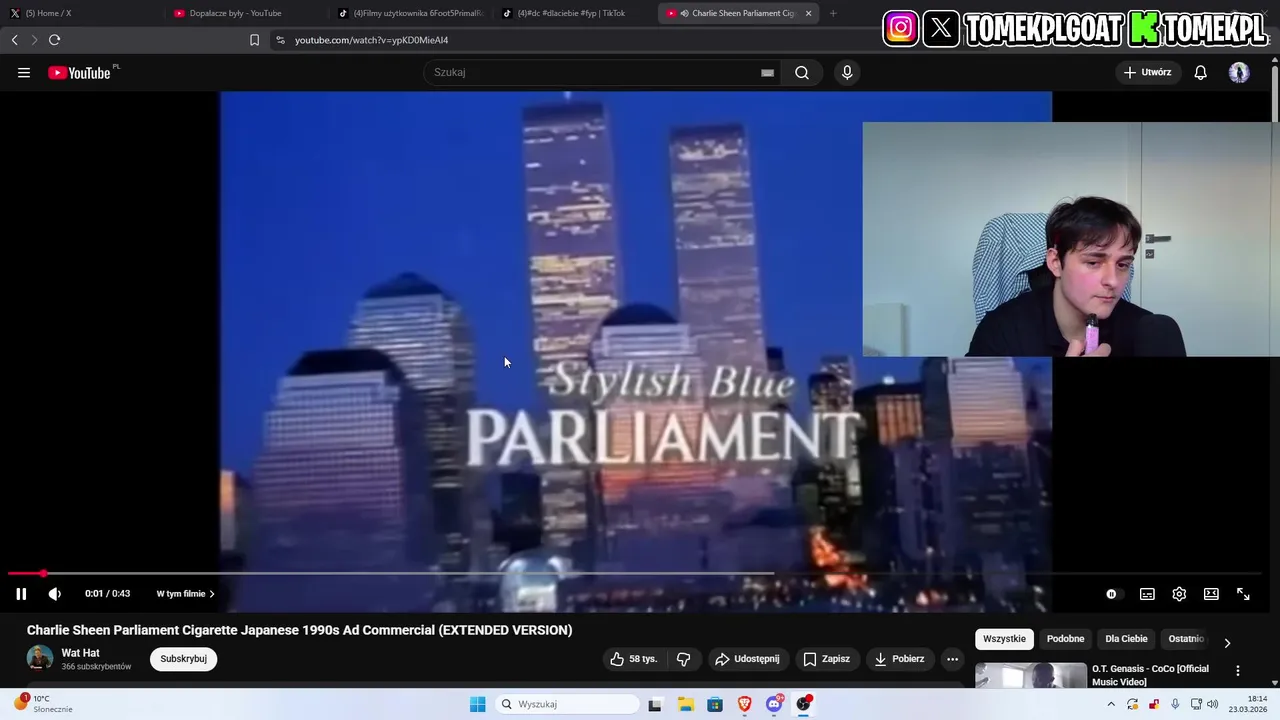The width and height of the screenshot is (1280, 720).
Task: Open the Wat Hat channel name link
Action: [80, 653]
